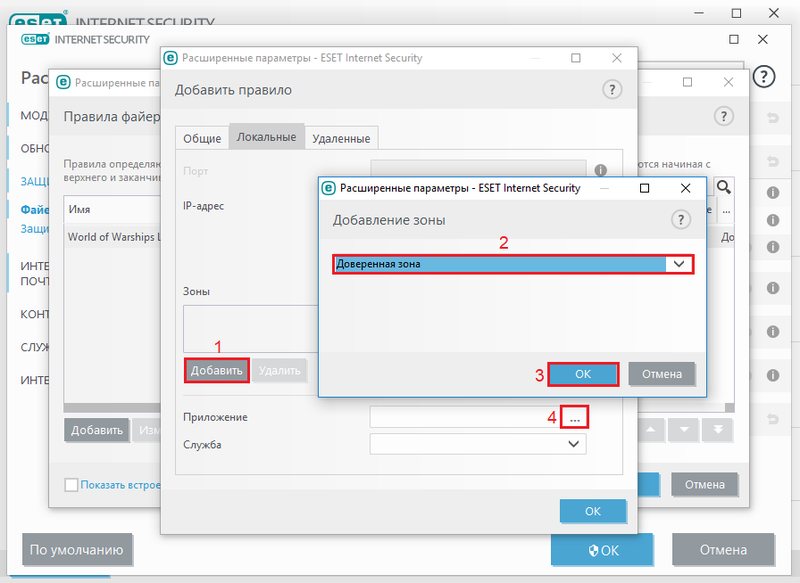Switch to the Общие tab
Screen dimensions: 800x583
[201, 138]
